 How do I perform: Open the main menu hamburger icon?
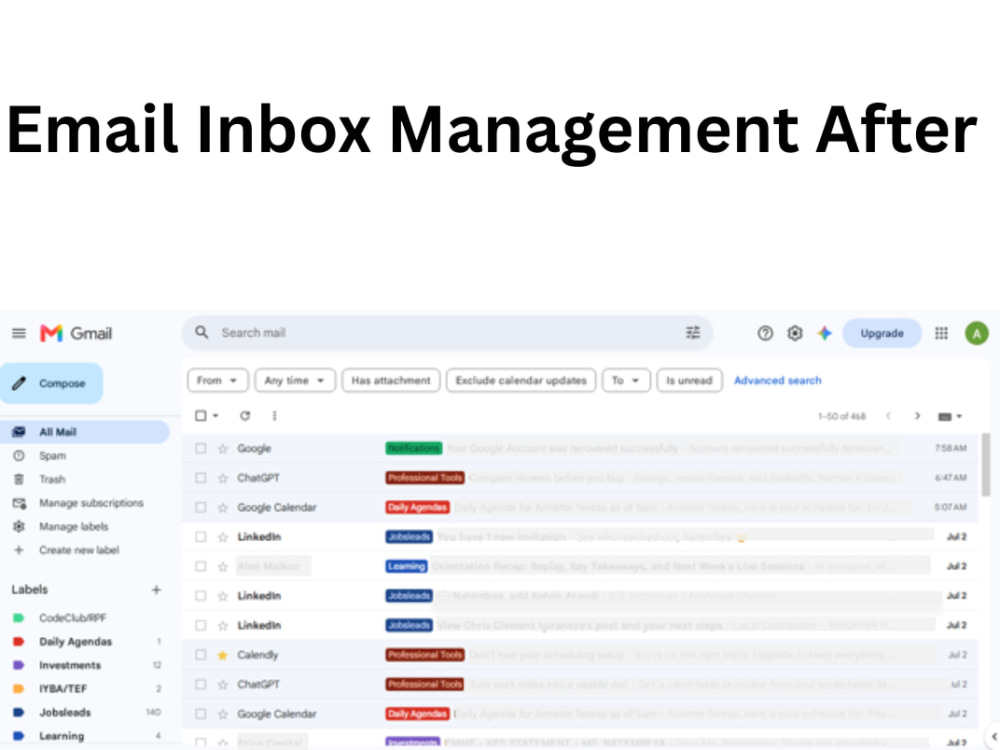[x=19, y=333]
